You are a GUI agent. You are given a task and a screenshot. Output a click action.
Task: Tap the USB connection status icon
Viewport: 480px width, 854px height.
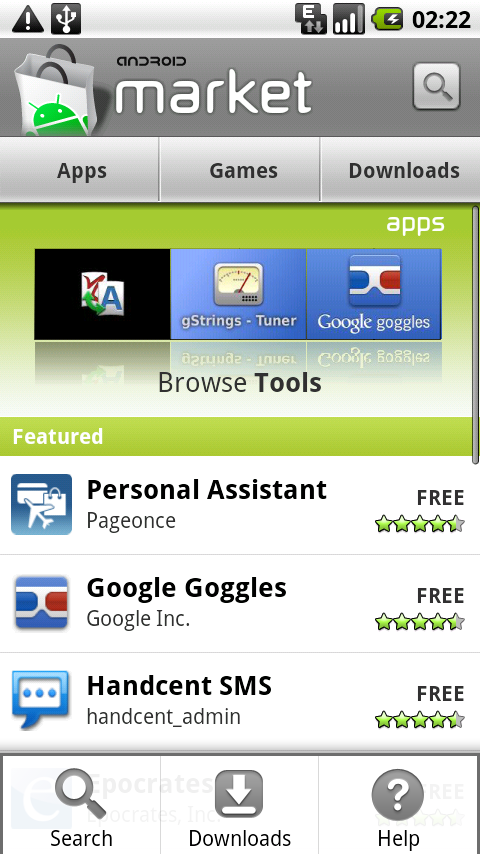tap(66, 19)
